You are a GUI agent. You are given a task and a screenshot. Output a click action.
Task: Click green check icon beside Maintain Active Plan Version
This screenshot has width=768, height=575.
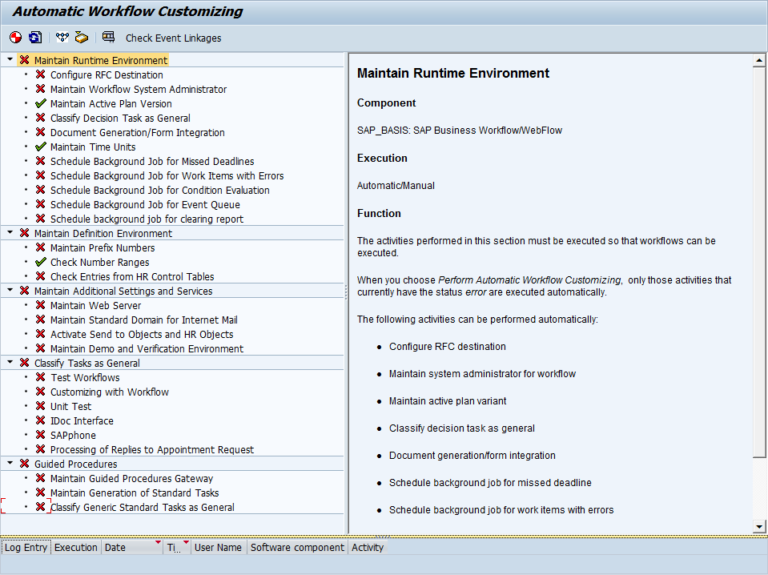40,104
